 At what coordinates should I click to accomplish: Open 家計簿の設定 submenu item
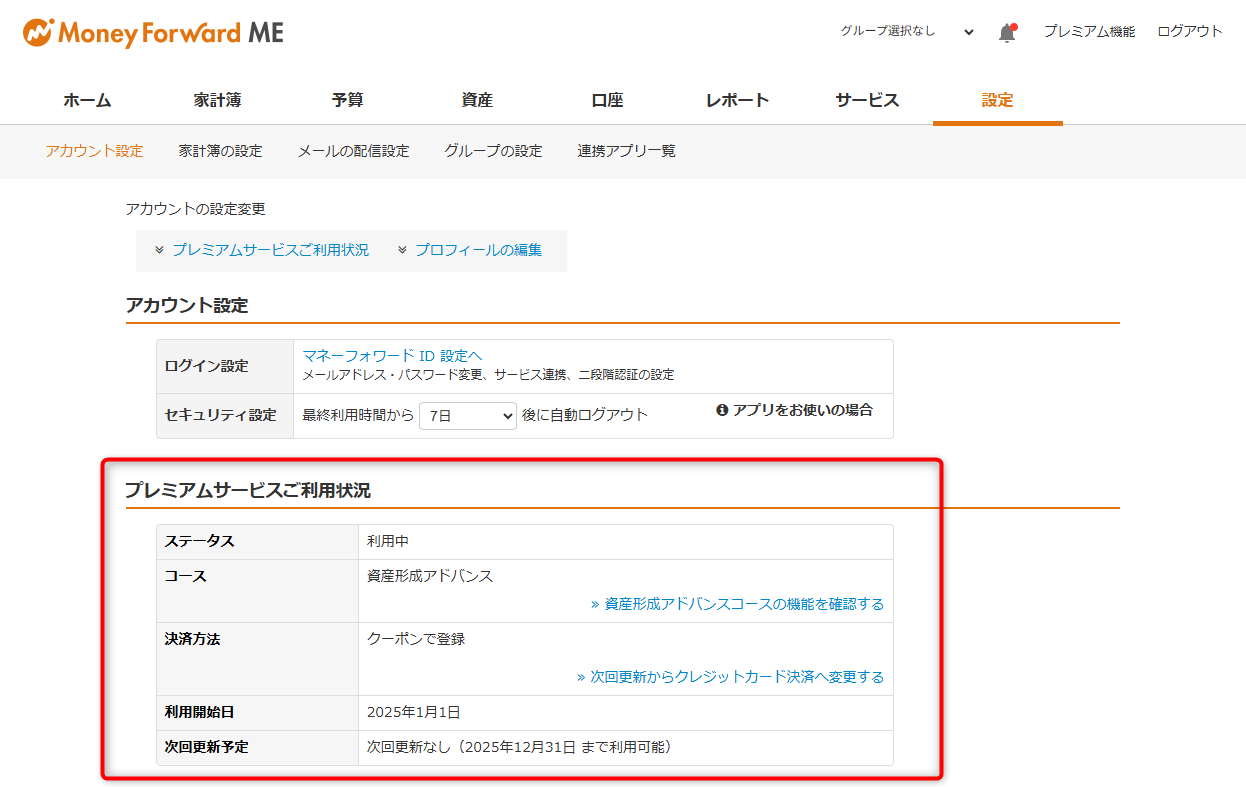click(220, 151)
